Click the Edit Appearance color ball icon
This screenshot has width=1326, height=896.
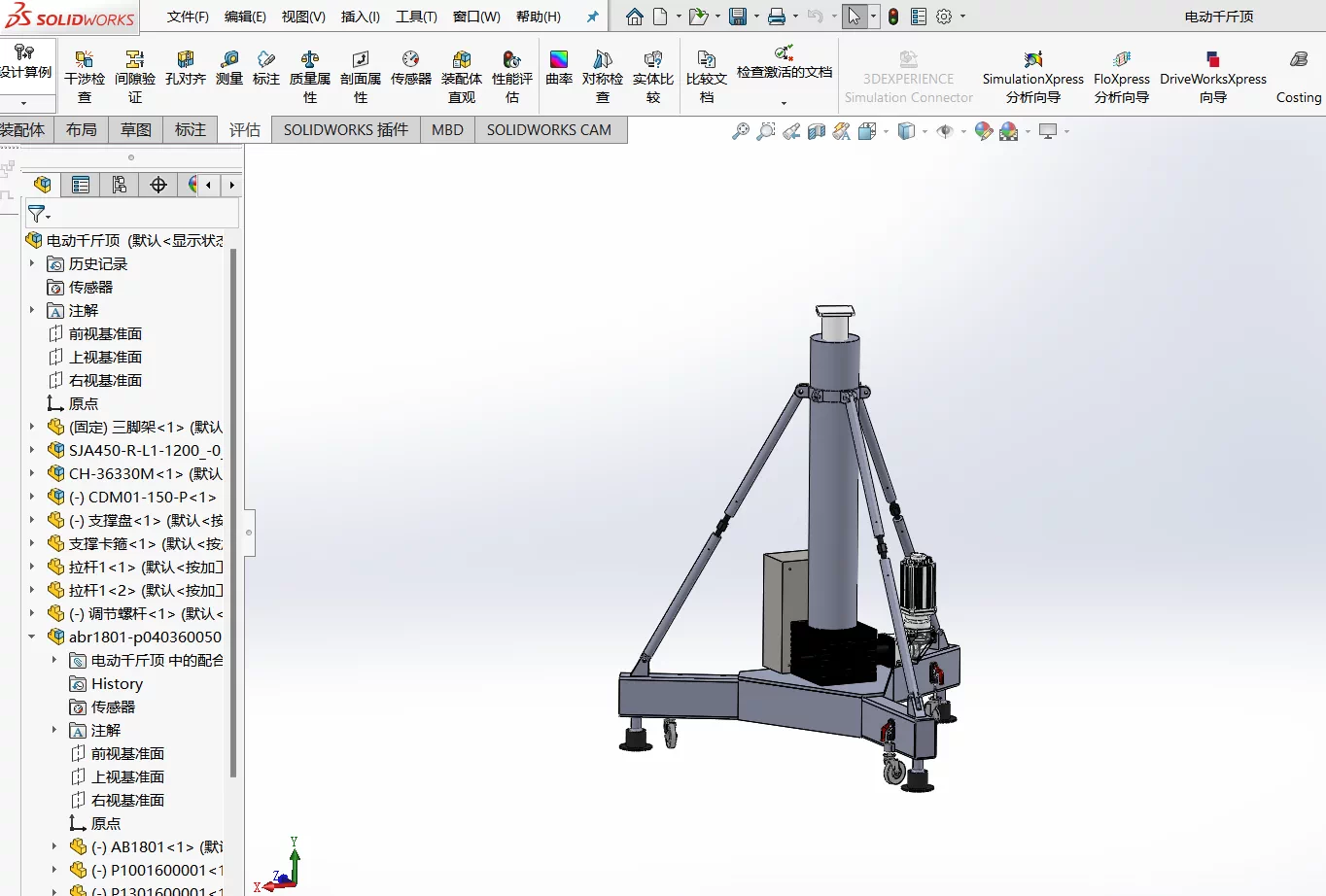coord(984,131)
